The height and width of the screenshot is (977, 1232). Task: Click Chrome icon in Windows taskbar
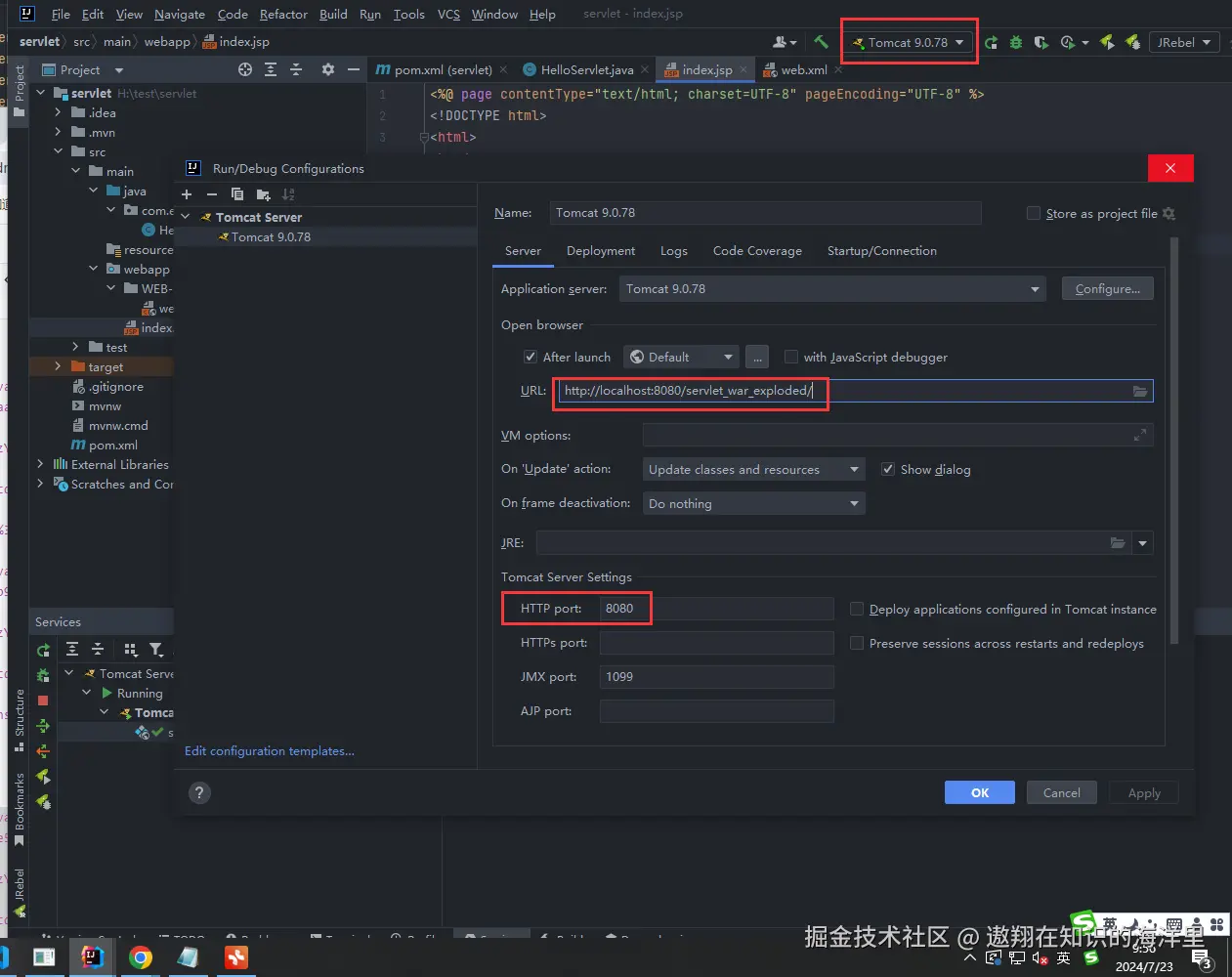point(141,957)
